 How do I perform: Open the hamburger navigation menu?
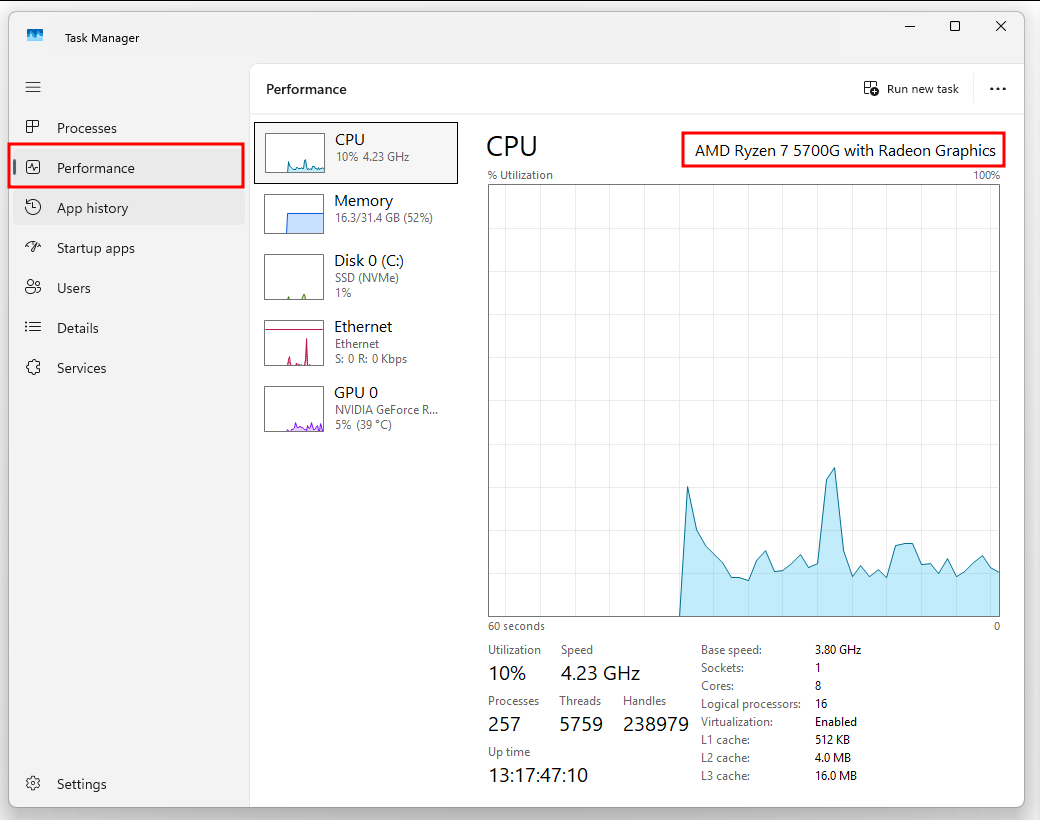pos(33,87)
